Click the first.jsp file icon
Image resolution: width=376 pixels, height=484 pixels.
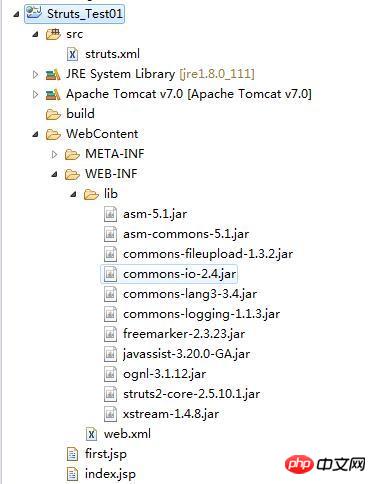pos(72,454)
